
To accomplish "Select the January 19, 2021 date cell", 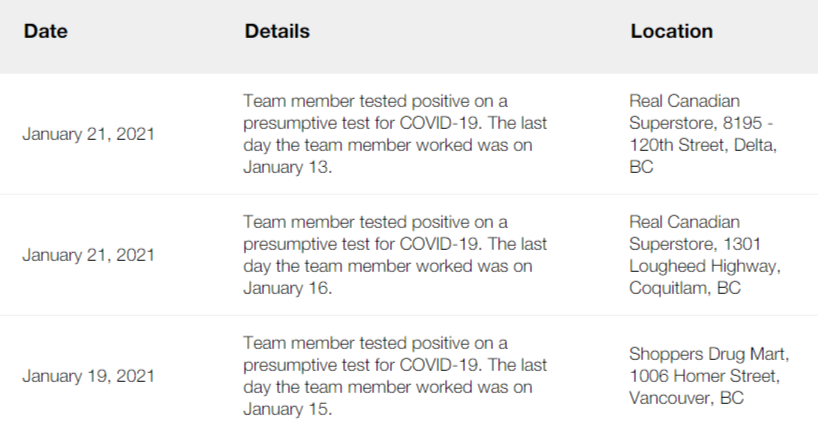I will coord(88,376).
